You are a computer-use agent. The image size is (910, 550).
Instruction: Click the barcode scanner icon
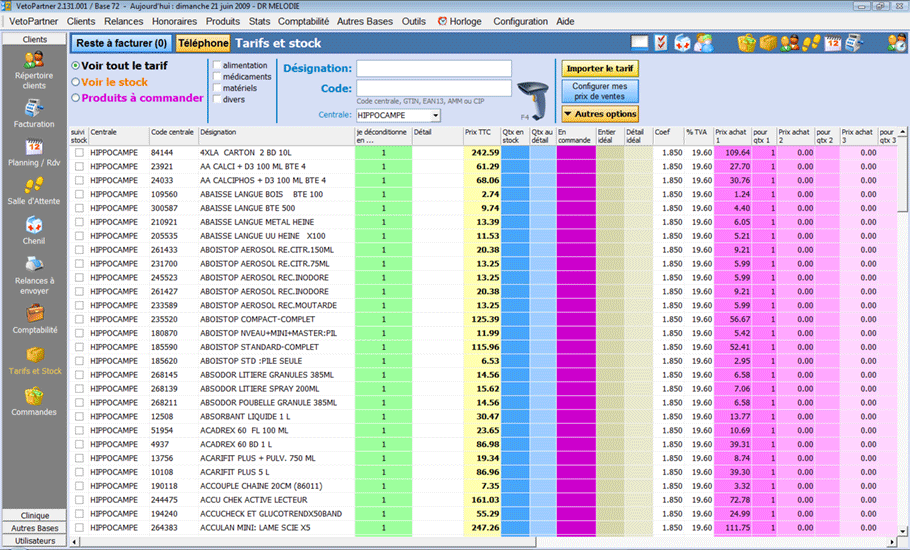pos(535,100)
